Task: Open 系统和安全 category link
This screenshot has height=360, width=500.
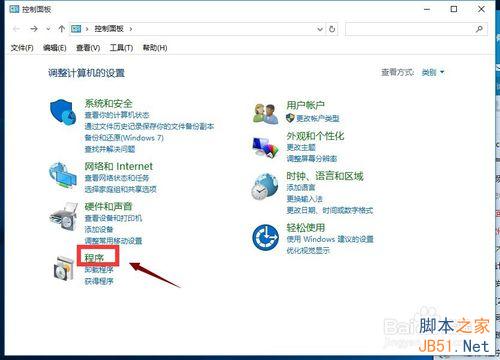Action: point(108,103)
